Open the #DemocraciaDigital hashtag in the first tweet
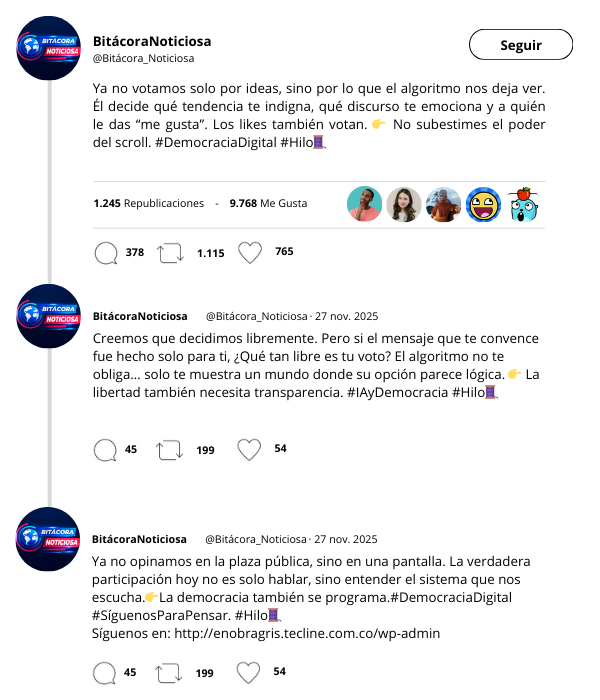Image resolution: width=600 pixels, height=700 pixels. (216, 143)
